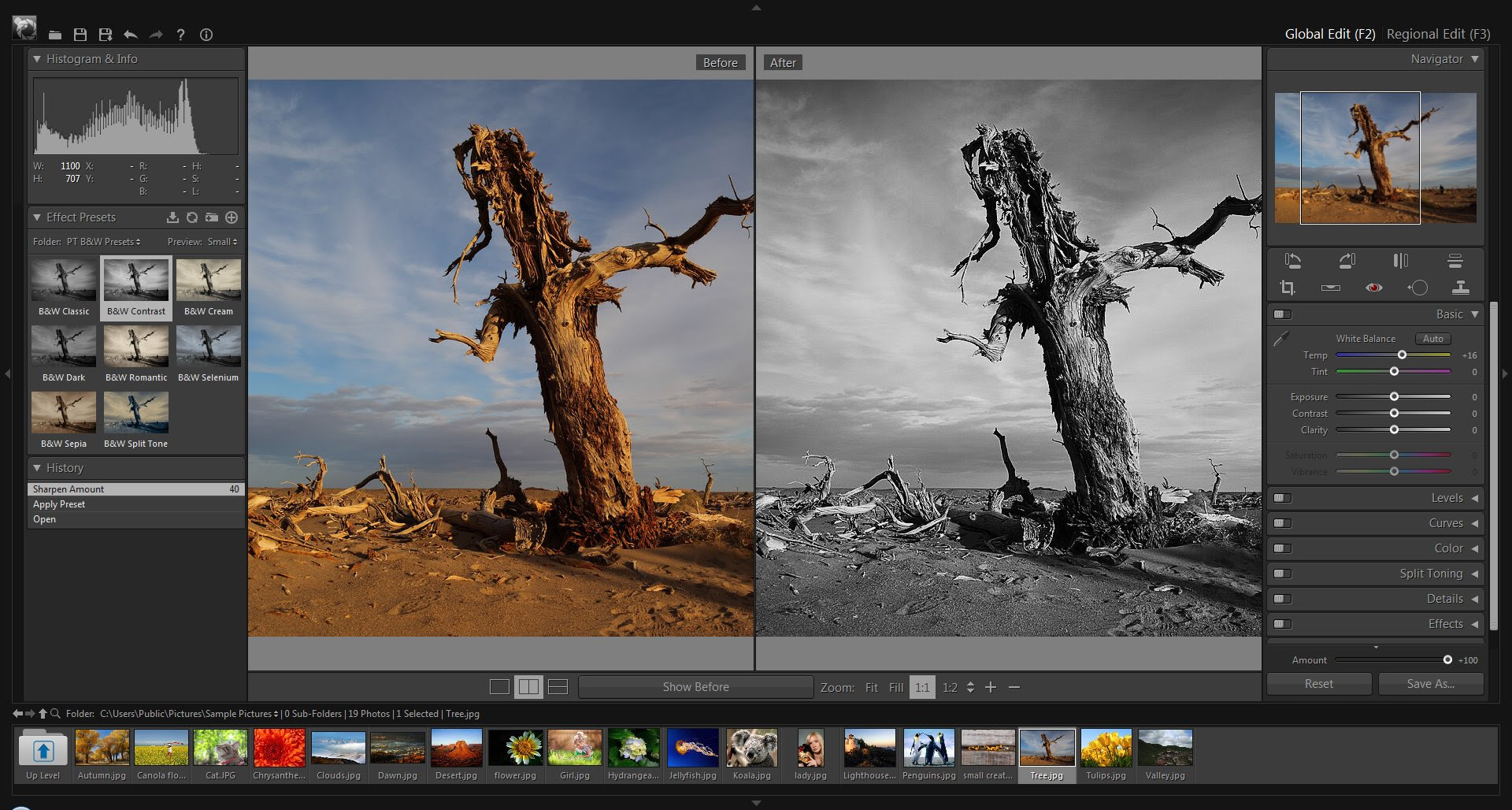The width and height of the screenshot is (1512, 810).
Task: Click the Red-eye removal tool
Action: coord(1375,288)
